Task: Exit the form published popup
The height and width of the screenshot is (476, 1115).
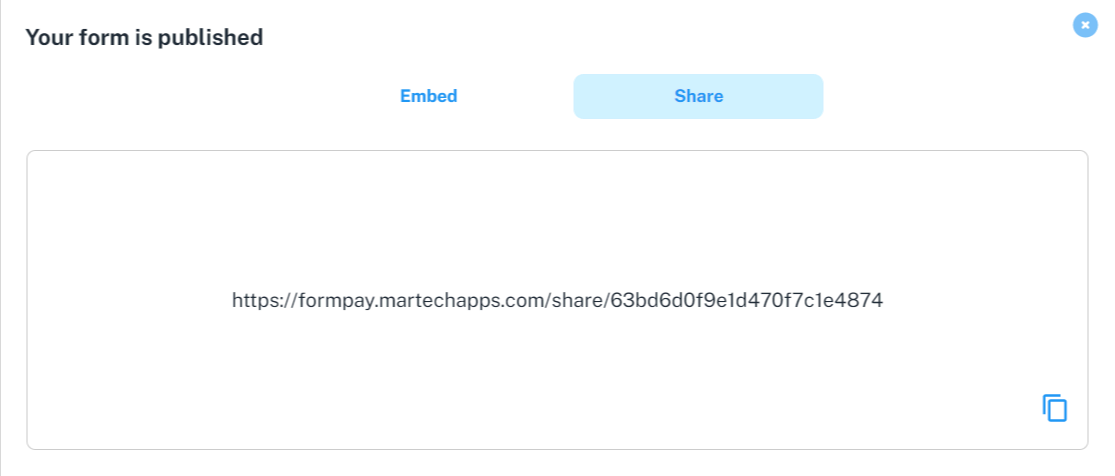Action: point(1085,25)
